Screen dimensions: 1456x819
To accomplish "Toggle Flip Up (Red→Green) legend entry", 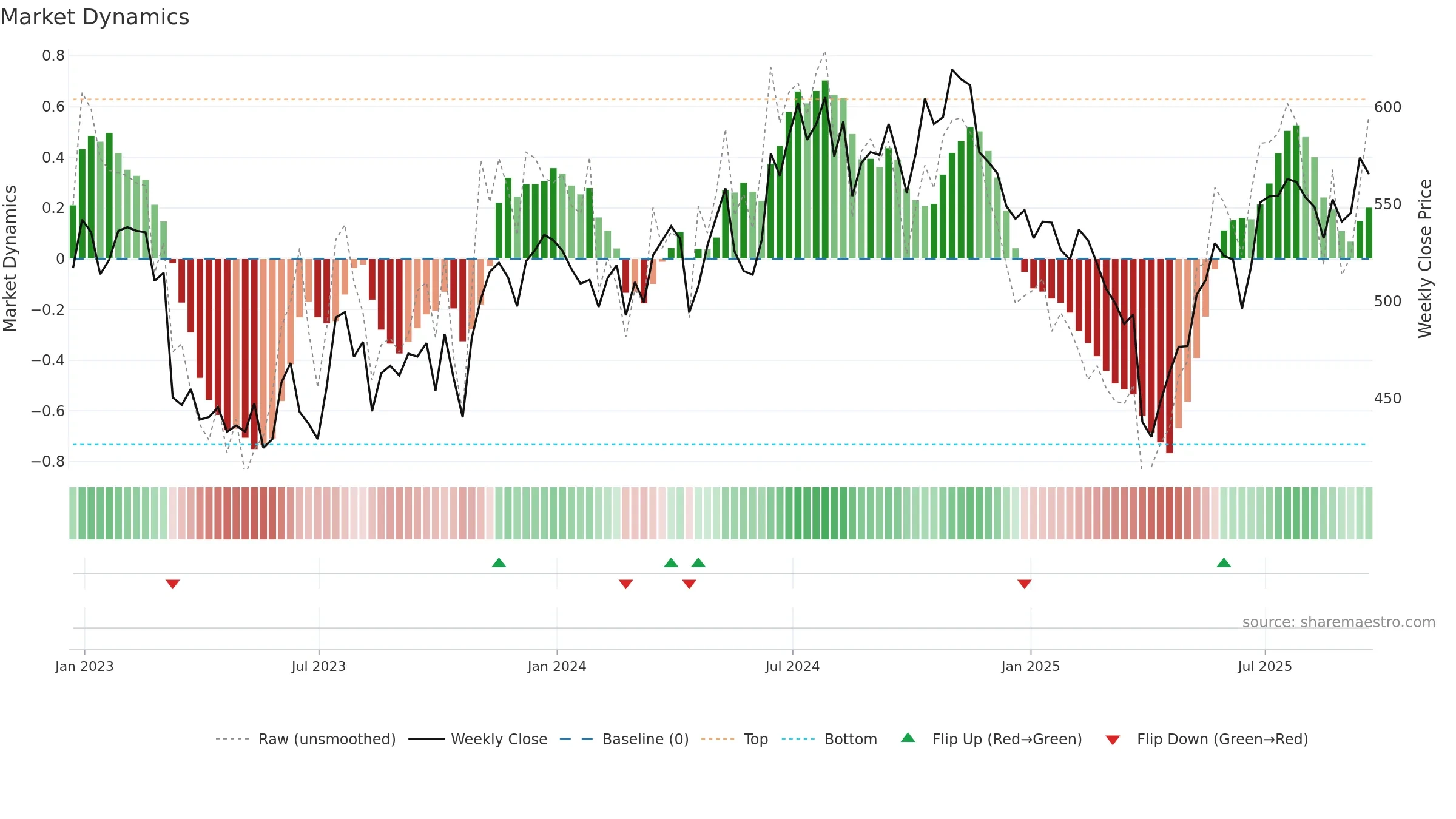I will [x=991, y=739].
